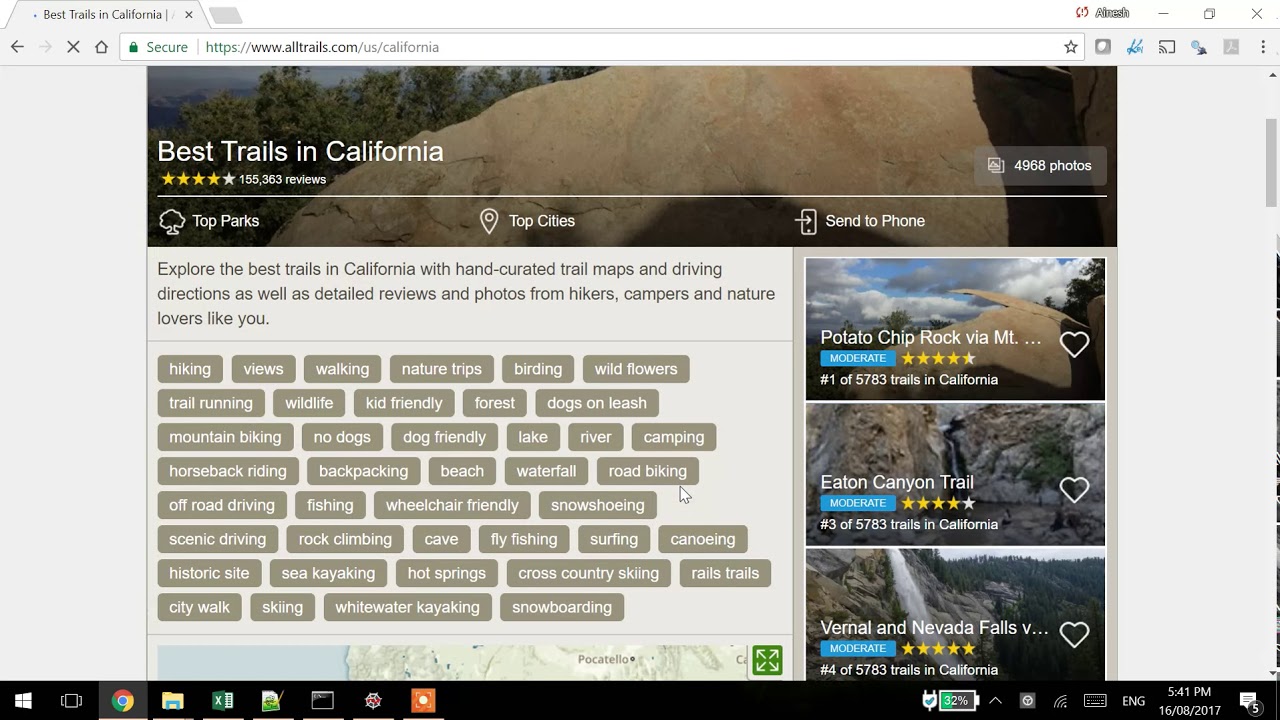Click the address bar URL
Image resolution: width=1280 pixels, height=720 pixels.
click(322, 47)
